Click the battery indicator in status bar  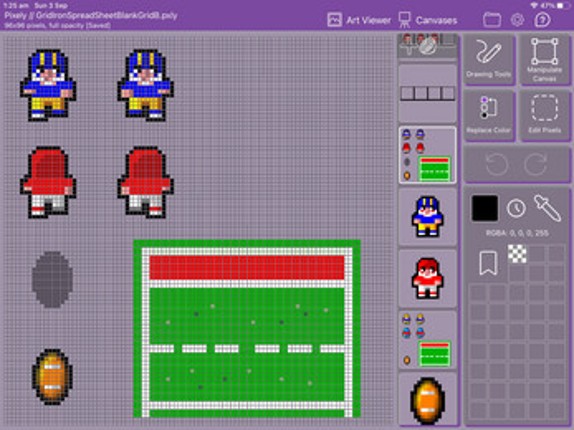(x=563, y=5)
